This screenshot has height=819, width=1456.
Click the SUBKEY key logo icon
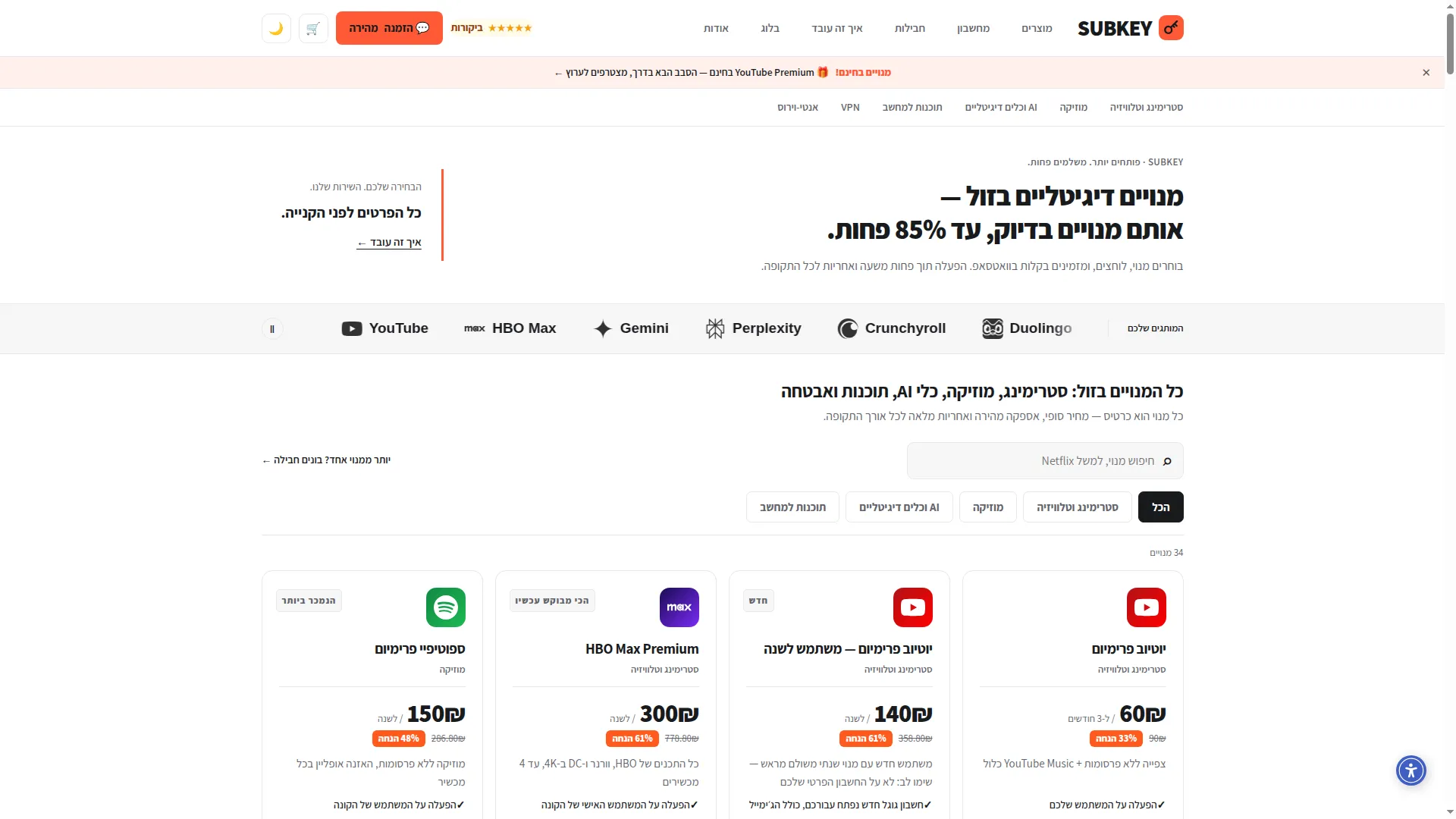1171,28
